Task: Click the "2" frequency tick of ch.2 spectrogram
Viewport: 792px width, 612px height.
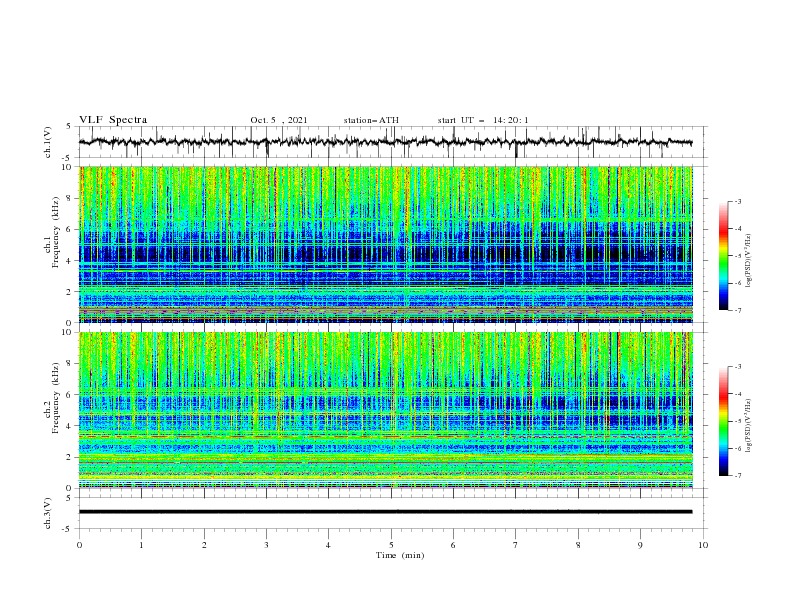Action: click(x=71, y=457)
